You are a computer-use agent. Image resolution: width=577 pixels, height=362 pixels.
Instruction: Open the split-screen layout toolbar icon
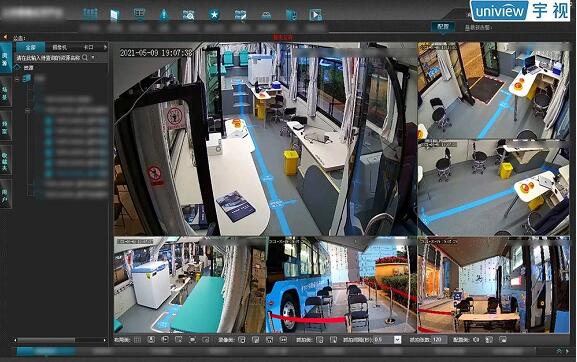pos(139,14)
